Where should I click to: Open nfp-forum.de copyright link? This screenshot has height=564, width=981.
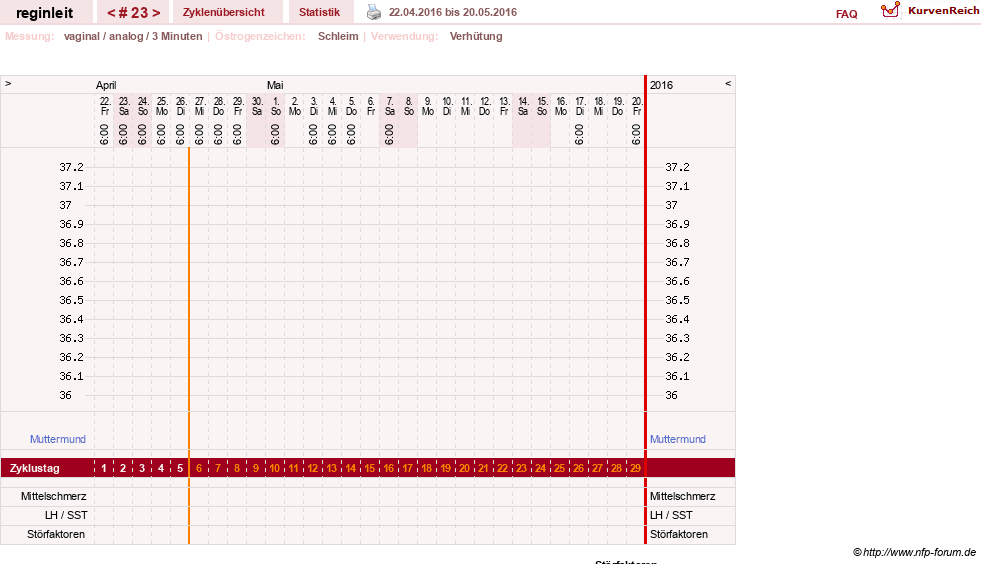(914, 552)
